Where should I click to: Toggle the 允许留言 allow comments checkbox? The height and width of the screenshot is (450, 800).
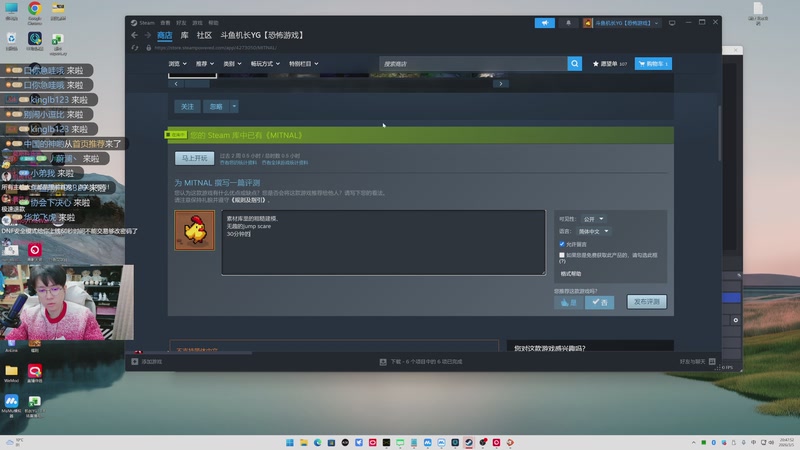click(562, 244)
